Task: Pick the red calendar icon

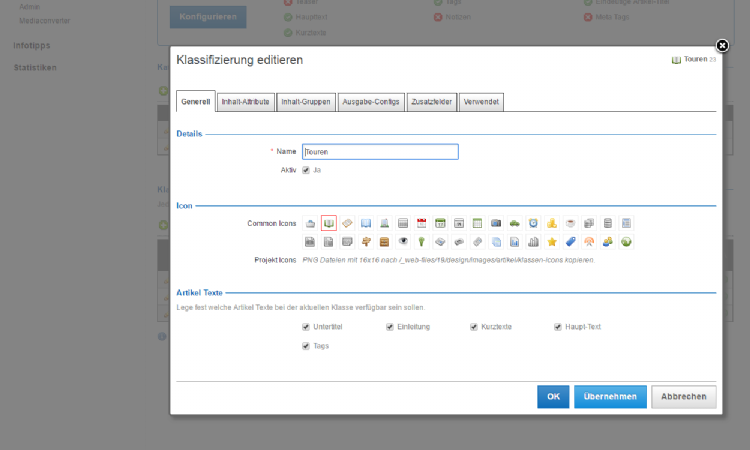Action: 422,223
